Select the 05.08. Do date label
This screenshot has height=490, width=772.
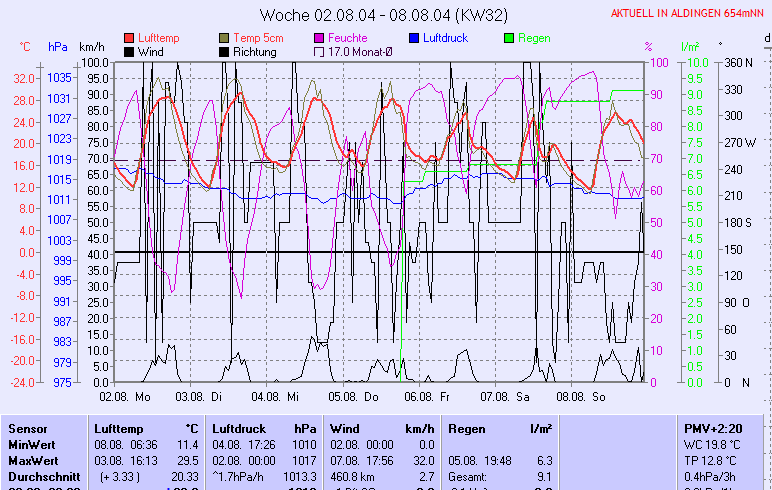[355, 397]
